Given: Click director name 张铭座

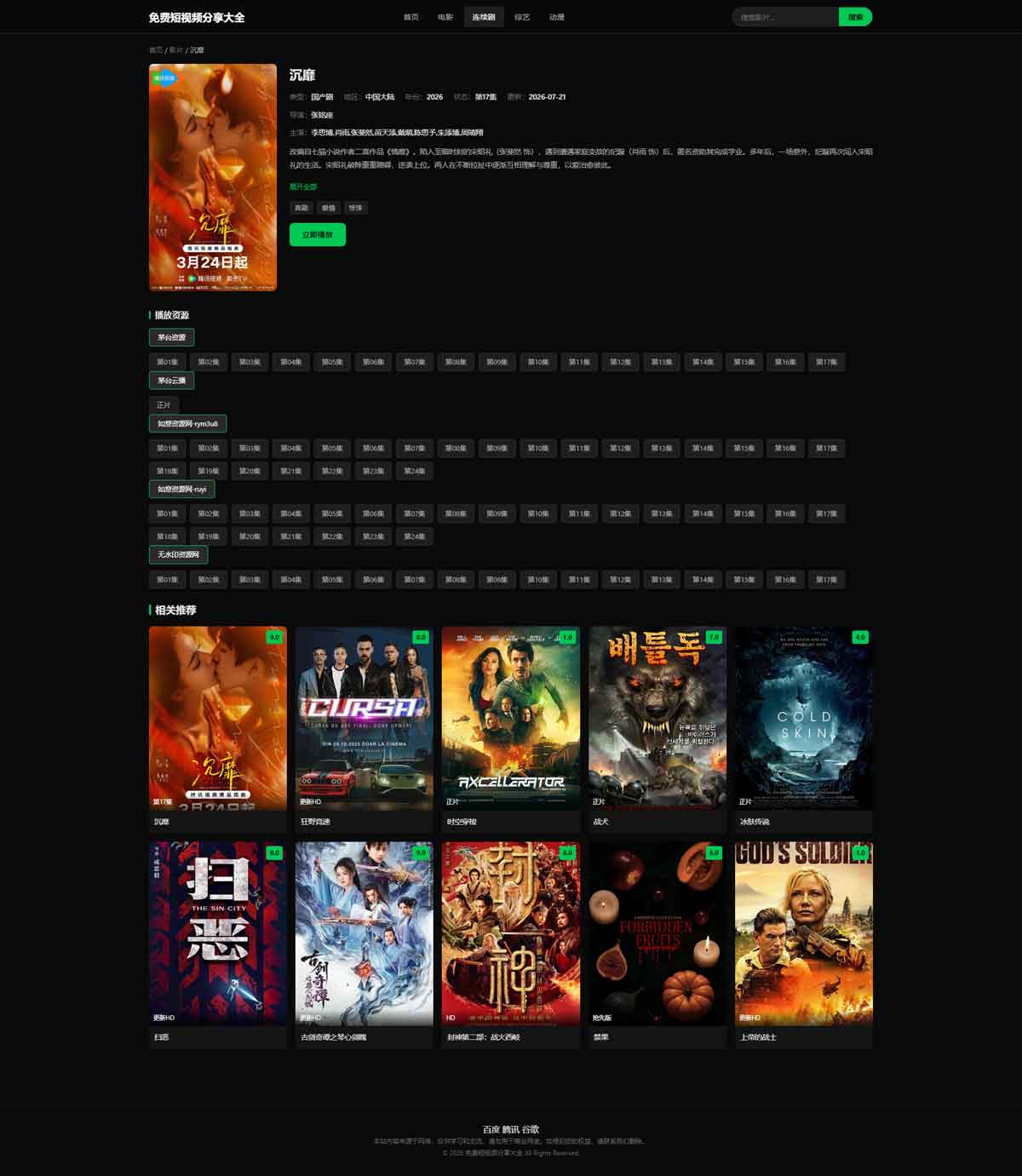Looking at the screenshot, I should (x=322, y=115).
